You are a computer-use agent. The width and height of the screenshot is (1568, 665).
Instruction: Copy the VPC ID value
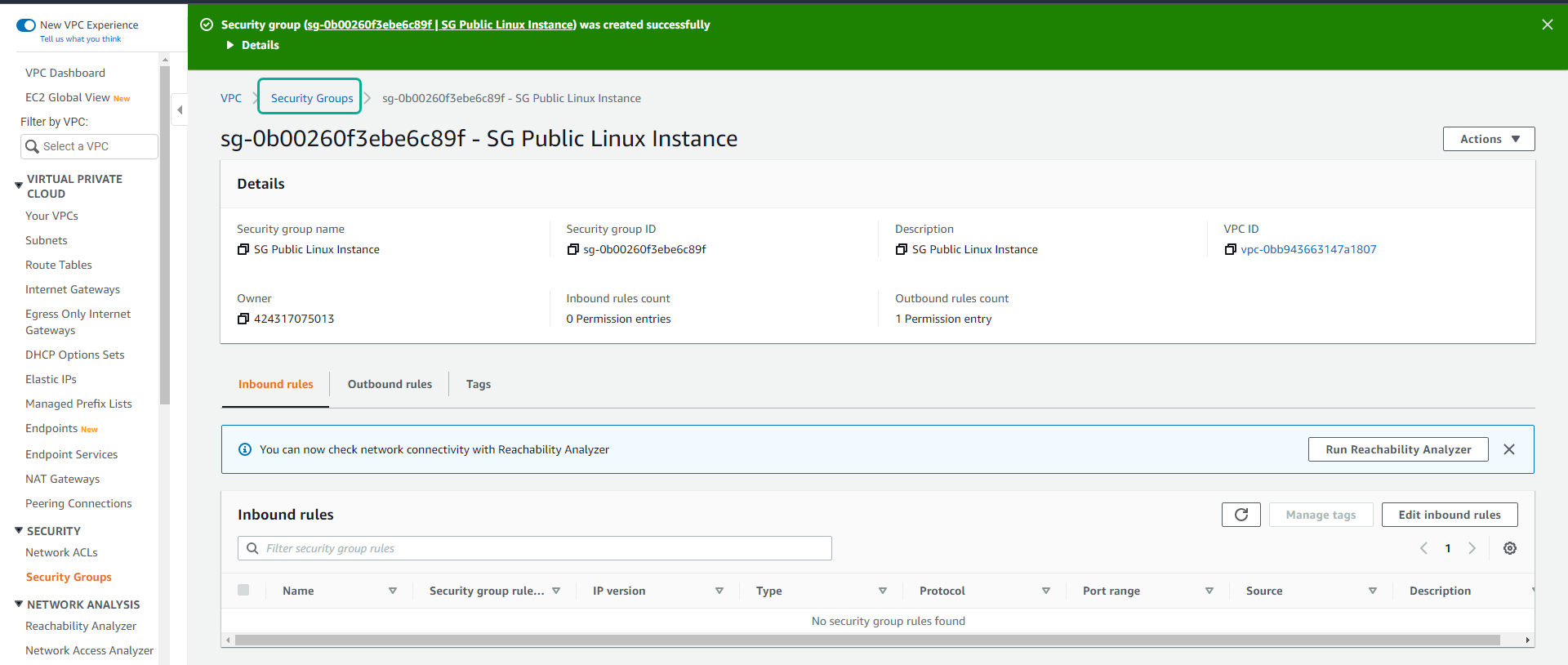[1230, 249]
